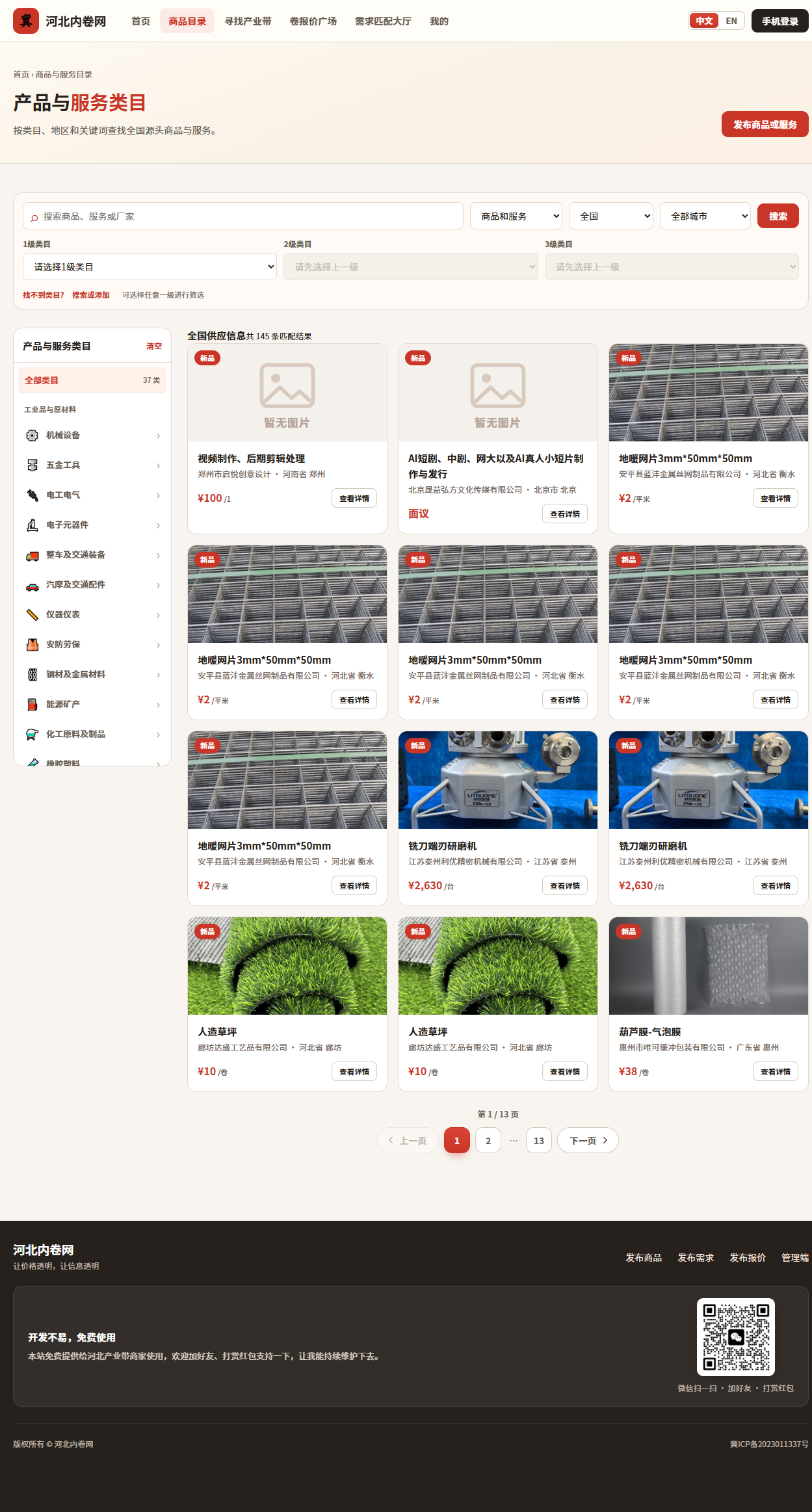
Task: Open the 寻找产业带 nav tab
Action: click(x=248, y=21)
